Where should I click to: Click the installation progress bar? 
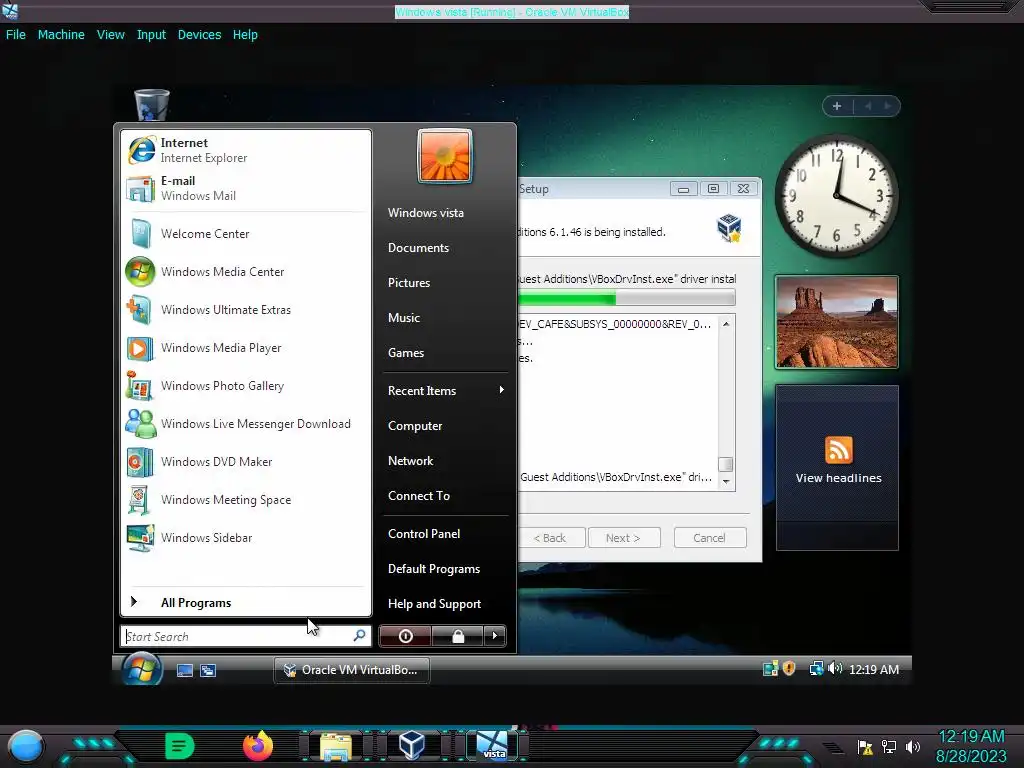tap(626, 298)
